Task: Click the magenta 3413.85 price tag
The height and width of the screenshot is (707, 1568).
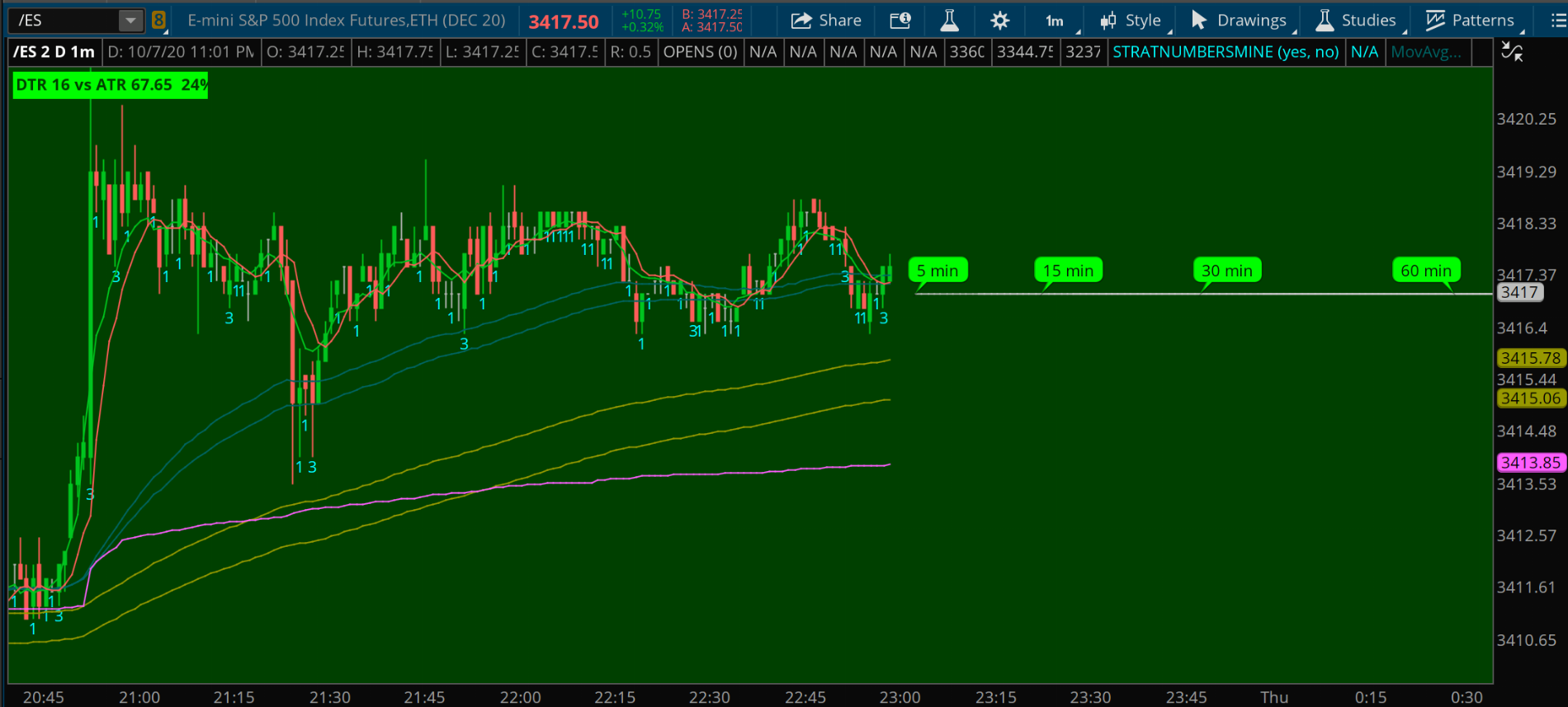Action: (1531, 463)
